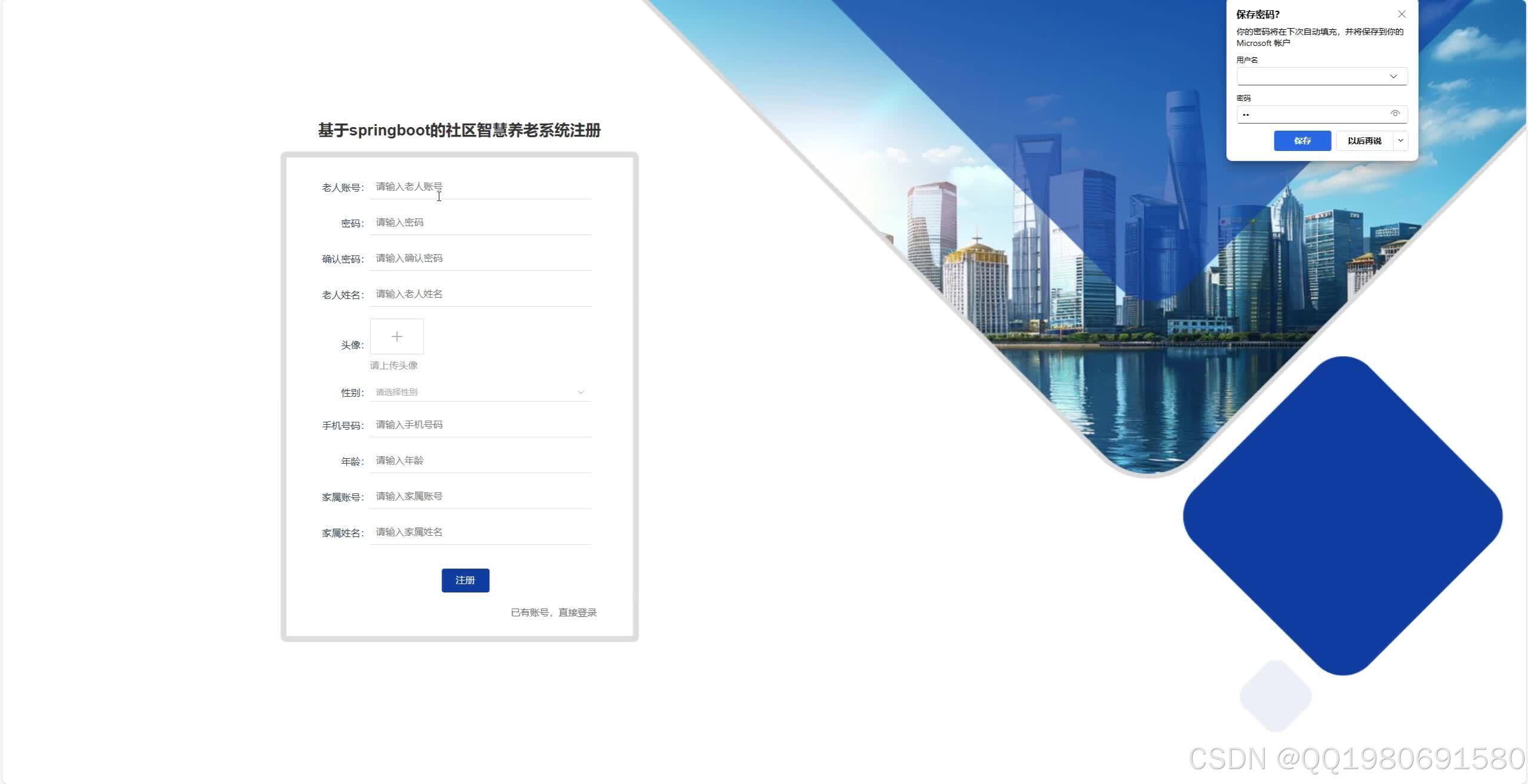Click the 注册 register button
The image size is (1528, 784).
465,579
